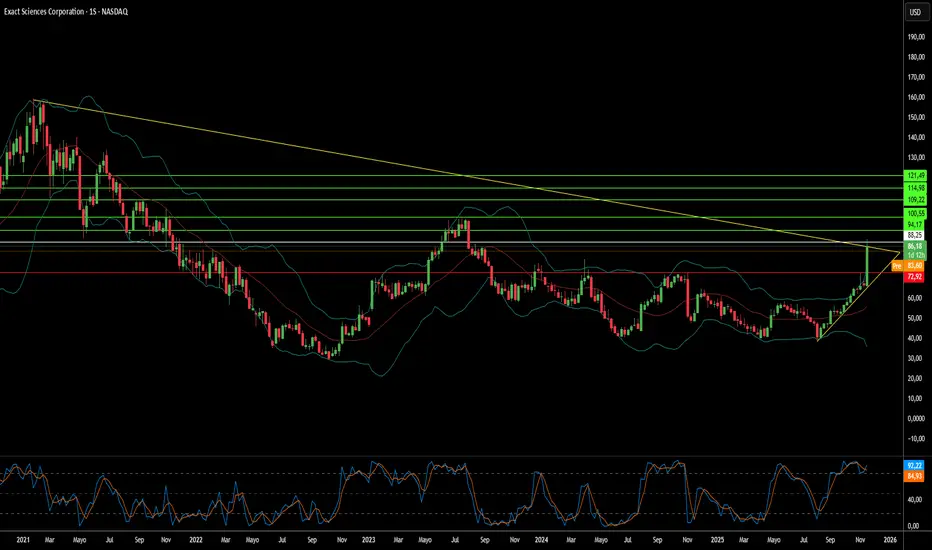Select the orange 83,60 pre-market price label
Screen dimensions: 932x550
click(916, 265)
